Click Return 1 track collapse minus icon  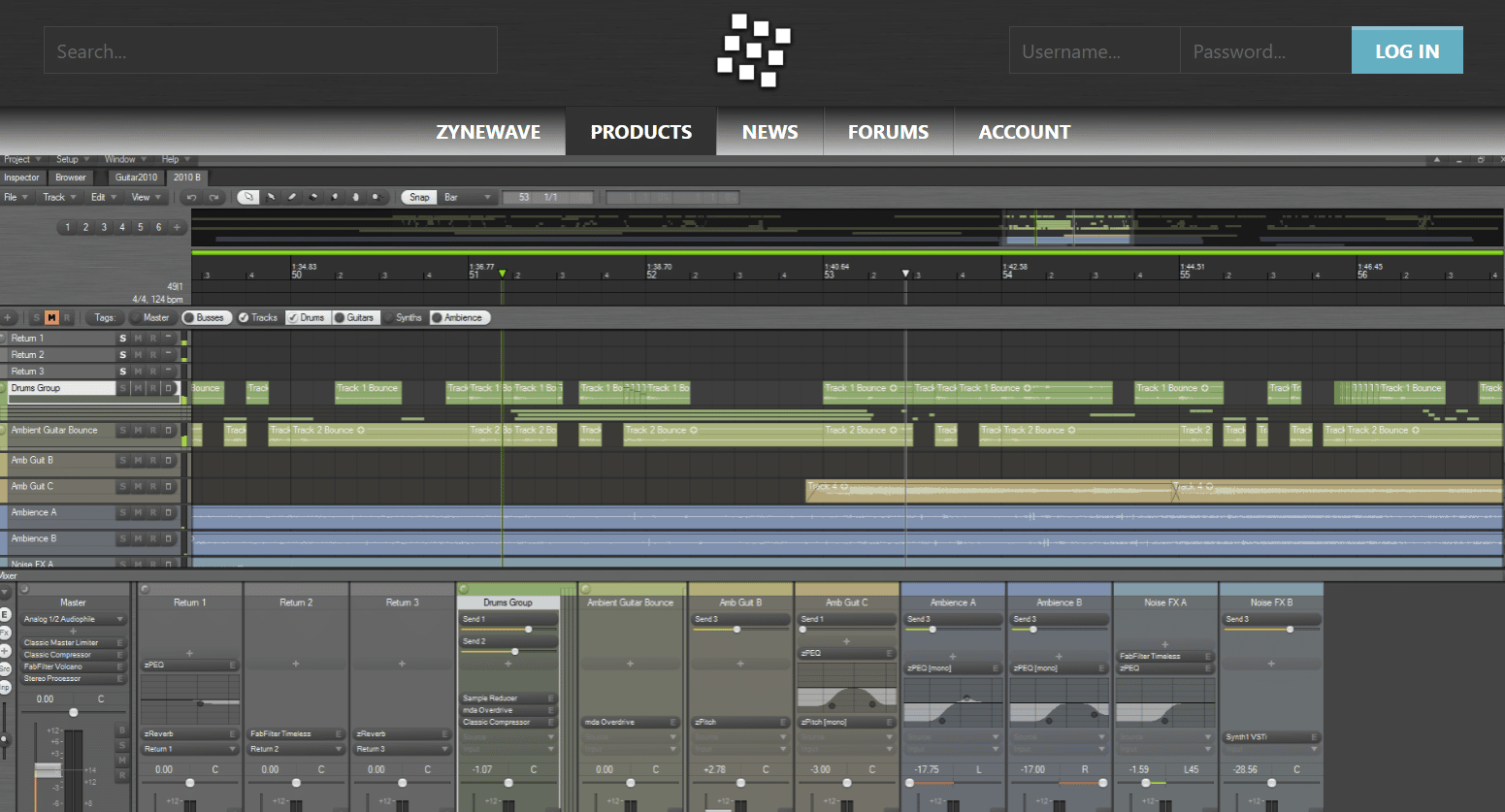click(168, 338)
